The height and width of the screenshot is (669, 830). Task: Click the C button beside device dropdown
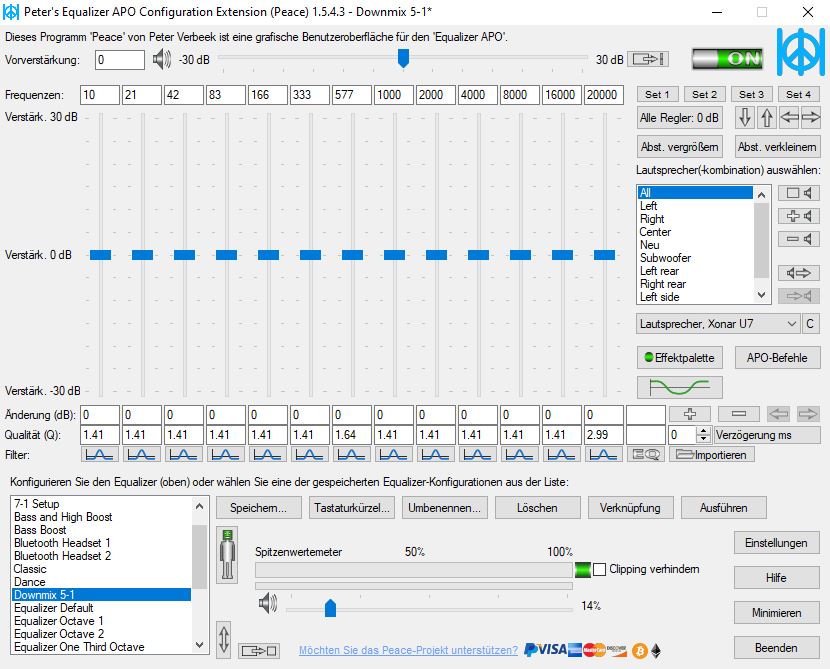coord(810,324)
